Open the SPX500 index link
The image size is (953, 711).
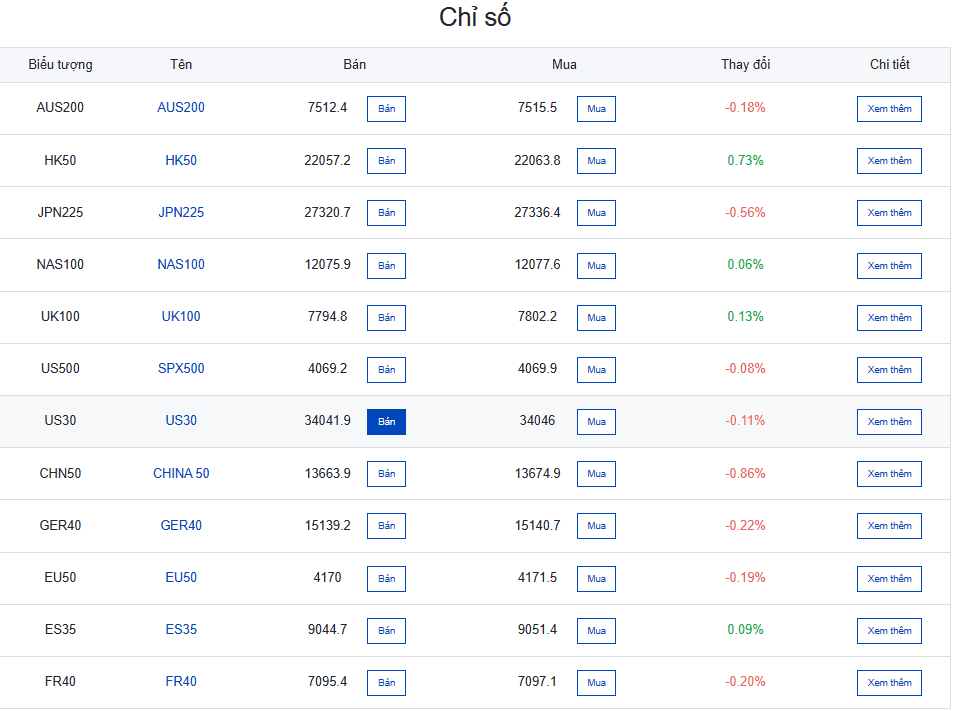coord(181,368)
